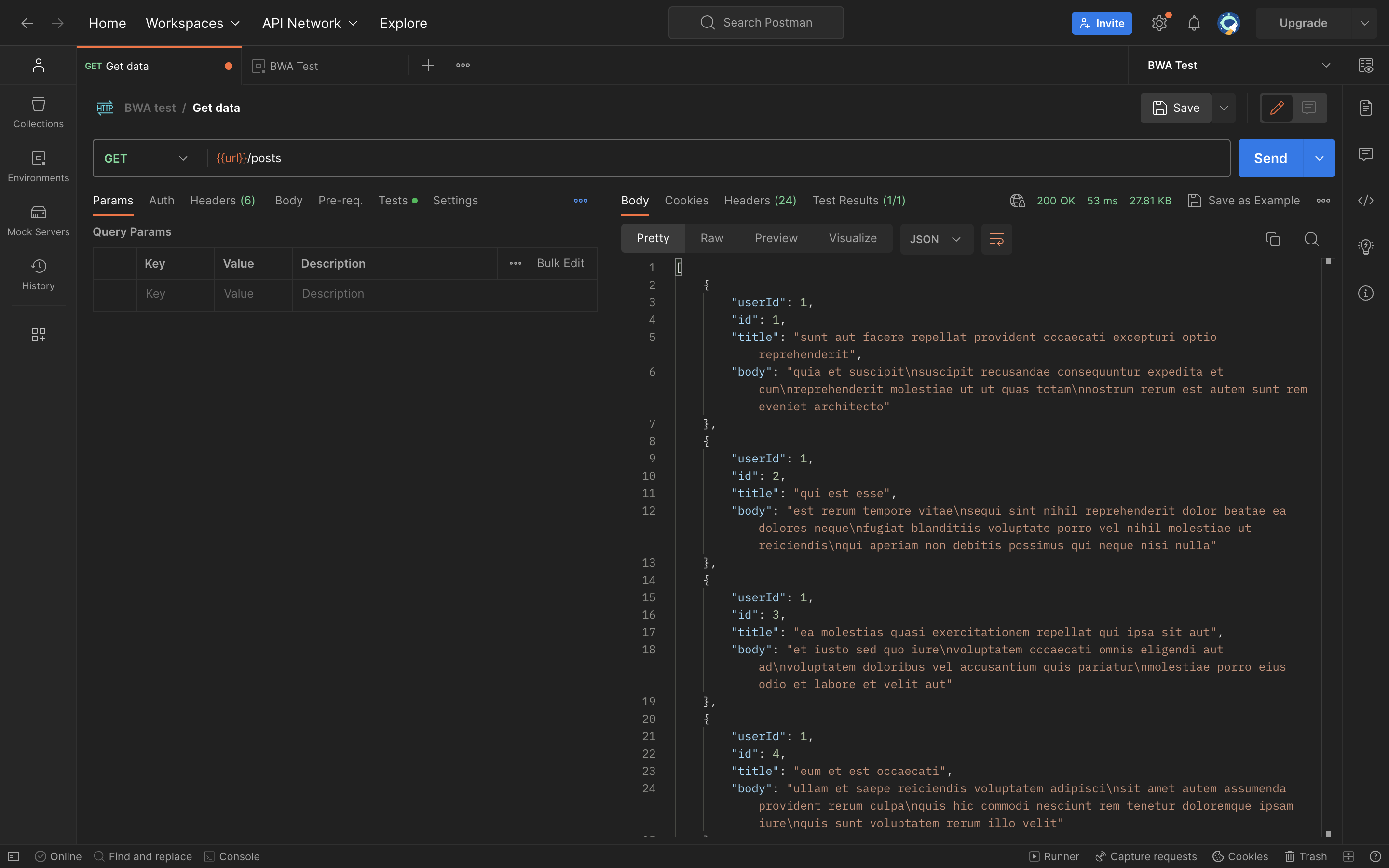This screenshot has height=868, width=1389.
Task: Click the query param Key field
Action: tap(175, 294)
